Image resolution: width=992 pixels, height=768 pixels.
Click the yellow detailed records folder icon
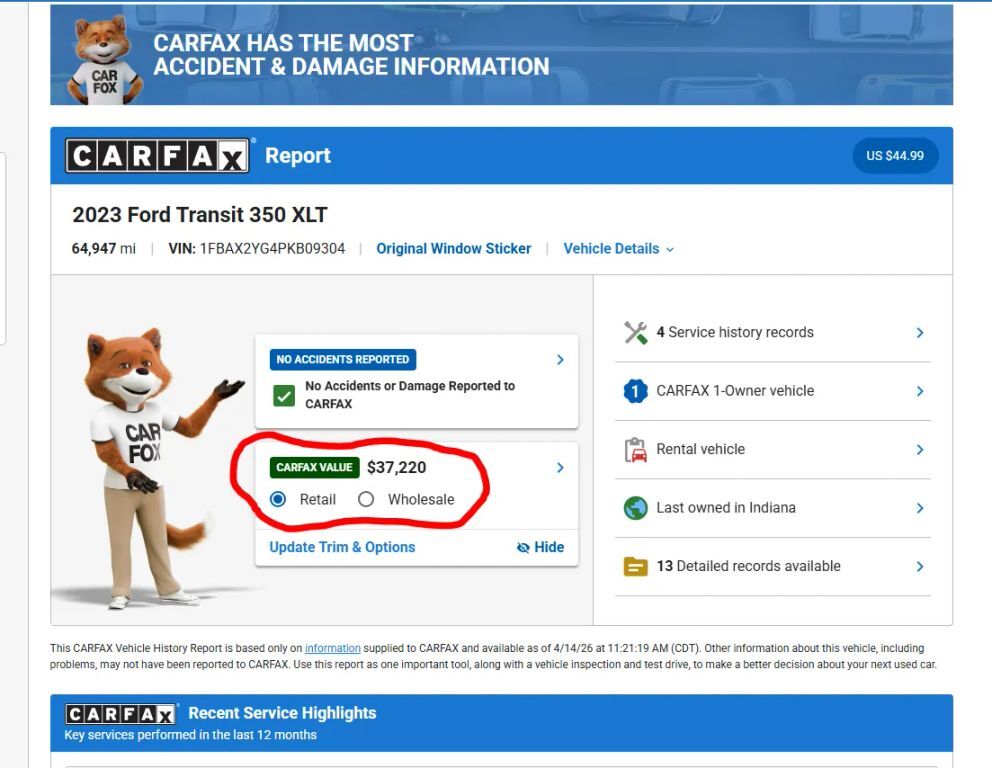[x=635, y=567]
